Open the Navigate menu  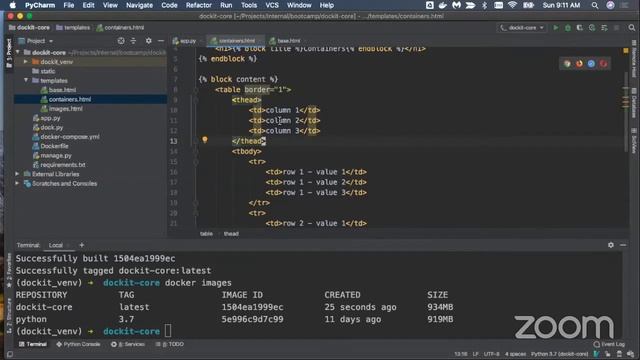[x=139, y=5]
